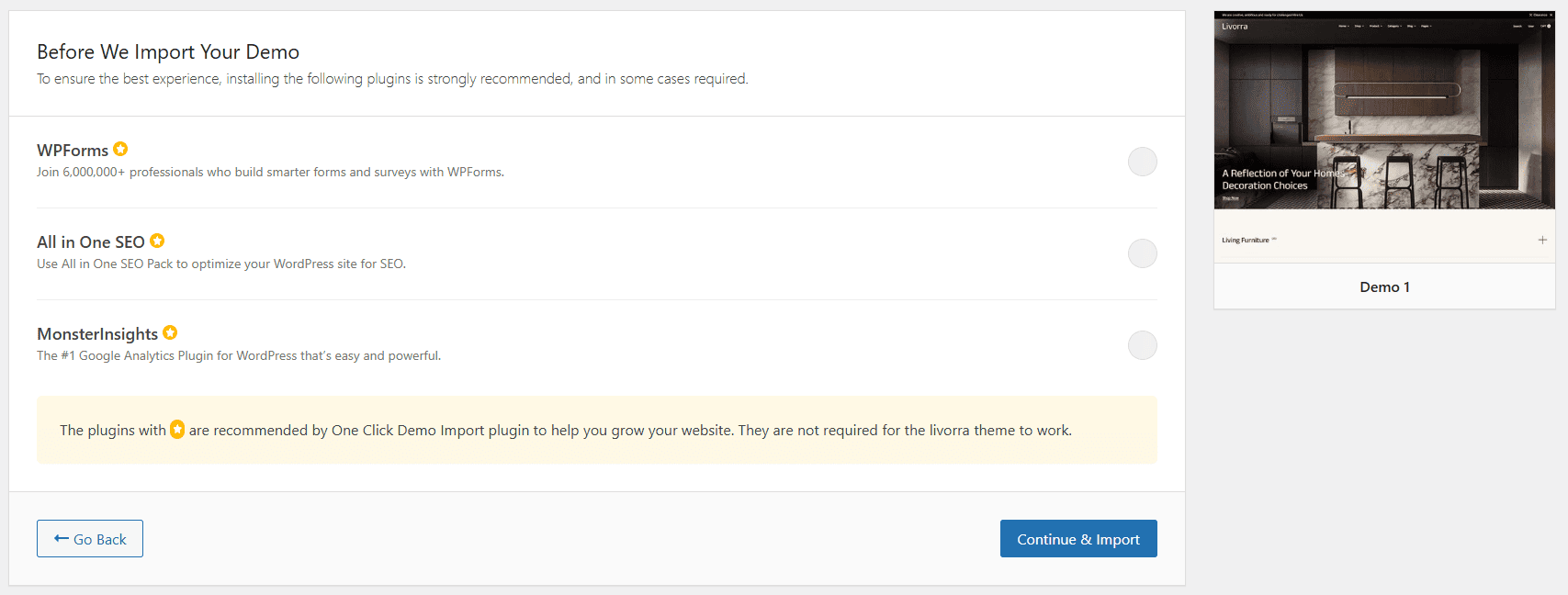Click Continue & Import button
Screen dimensions: 1568x595
[1078, 539]
